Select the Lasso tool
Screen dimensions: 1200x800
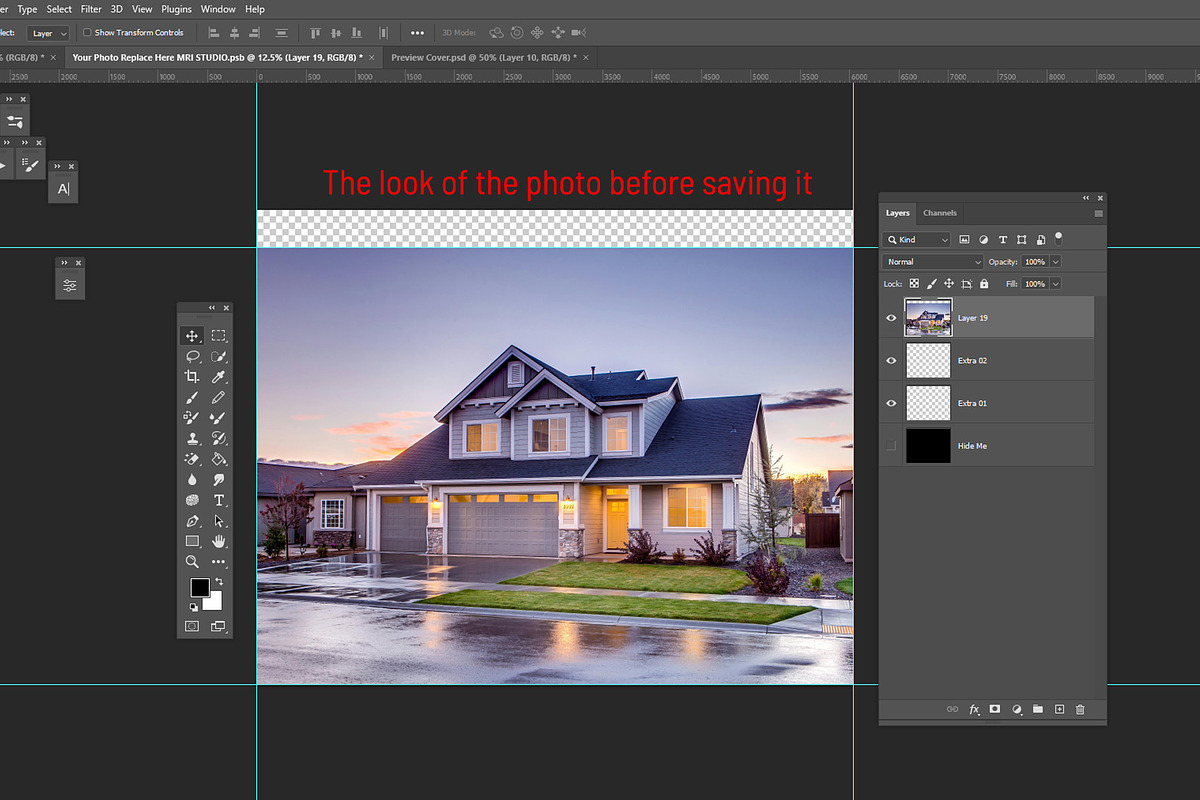(192, 357)
